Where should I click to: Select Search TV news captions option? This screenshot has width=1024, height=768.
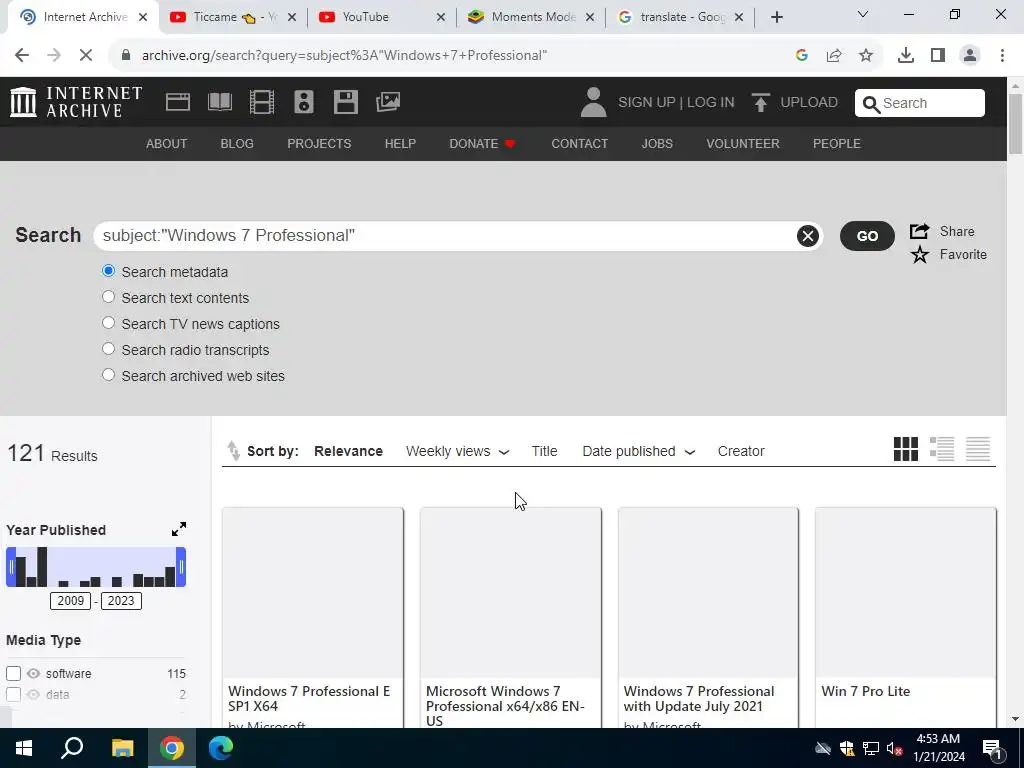pyautogui.click(x=108, y=323)
